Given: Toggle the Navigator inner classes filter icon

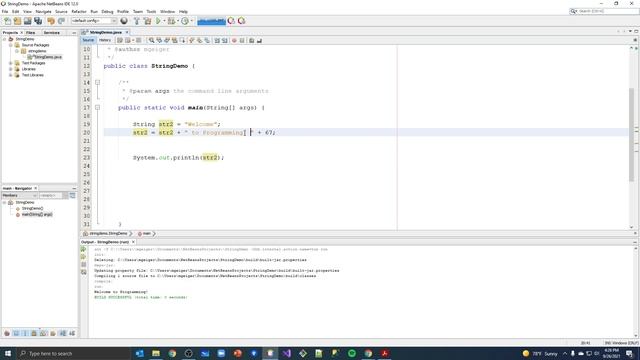Looking at the screenshot, I should [43, 333].
